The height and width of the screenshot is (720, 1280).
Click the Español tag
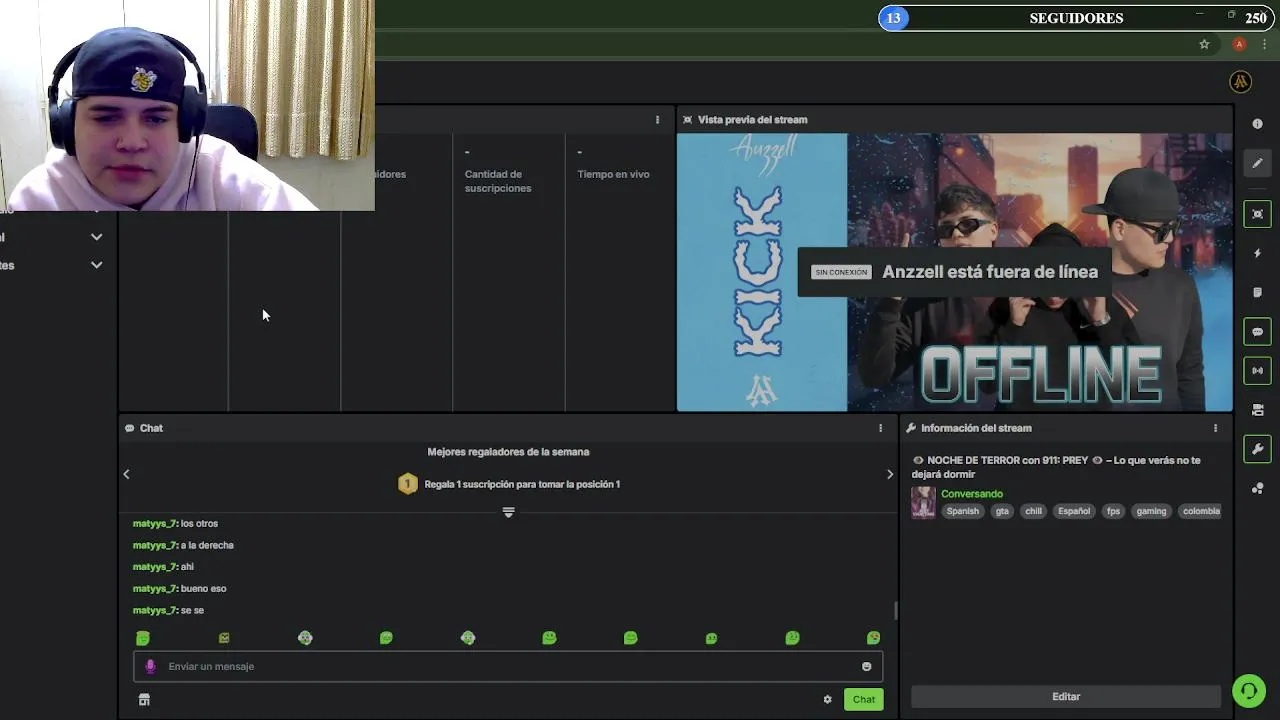pyautogui.click(x=1074, y=511)
